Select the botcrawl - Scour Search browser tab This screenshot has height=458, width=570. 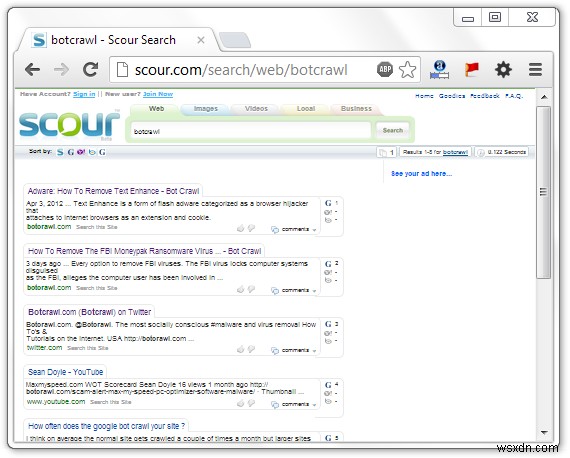point(118,40)
